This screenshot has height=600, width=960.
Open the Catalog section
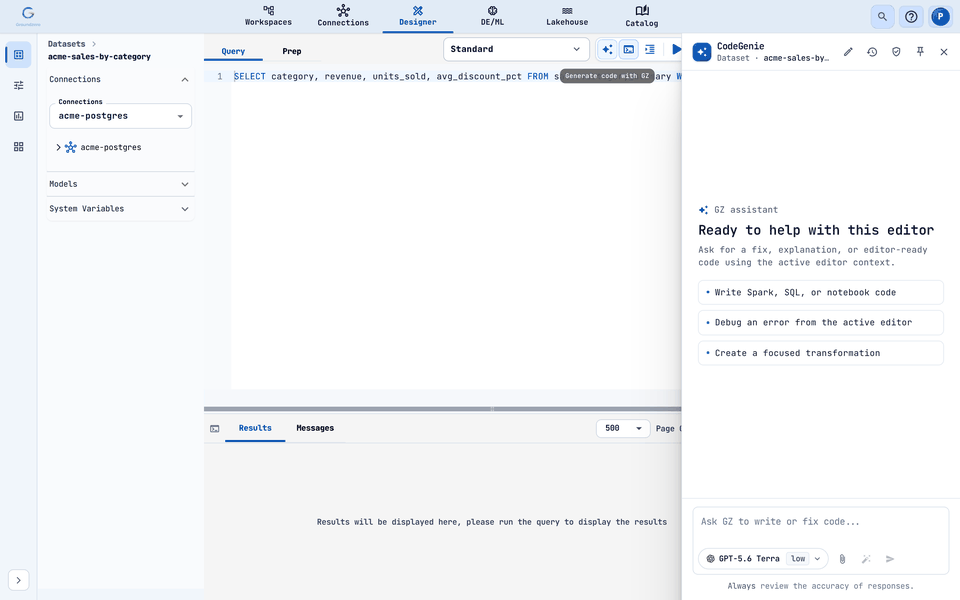[642, 16]
